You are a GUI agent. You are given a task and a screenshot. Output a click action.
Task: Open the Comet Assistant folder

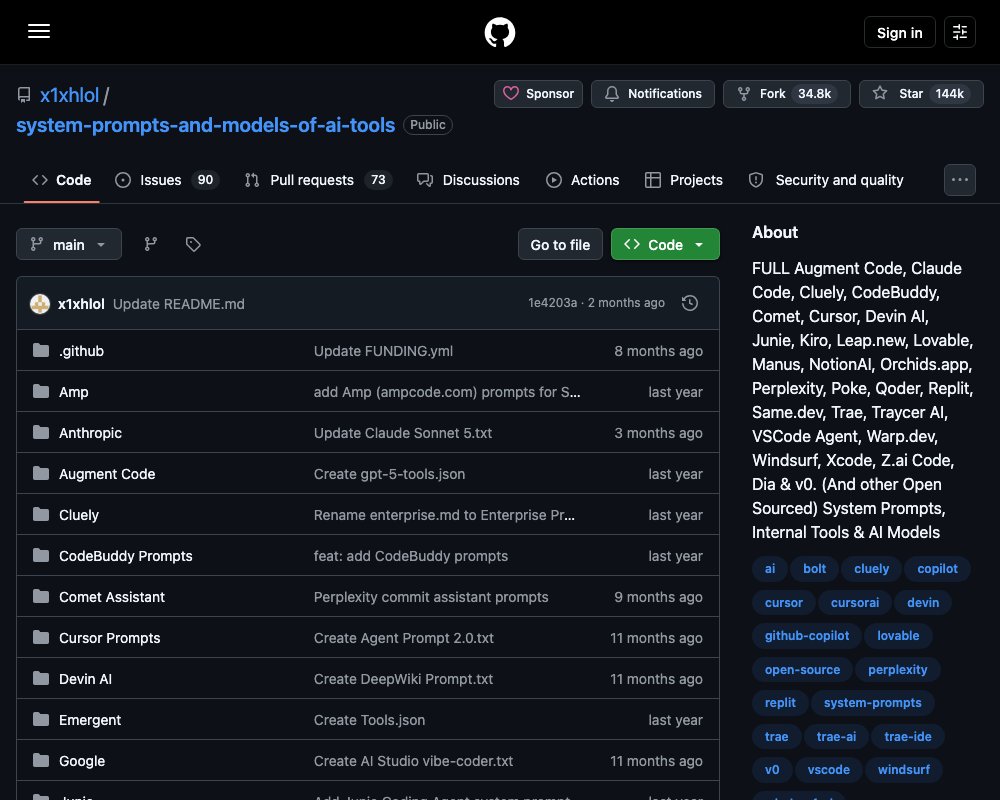(112, 596)
